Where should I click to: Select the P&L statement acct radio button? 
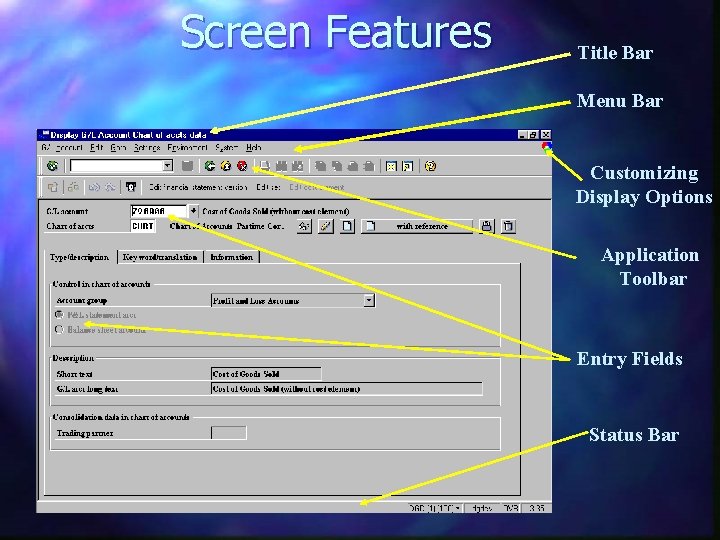pyautogui.click(x=59, y=315)
